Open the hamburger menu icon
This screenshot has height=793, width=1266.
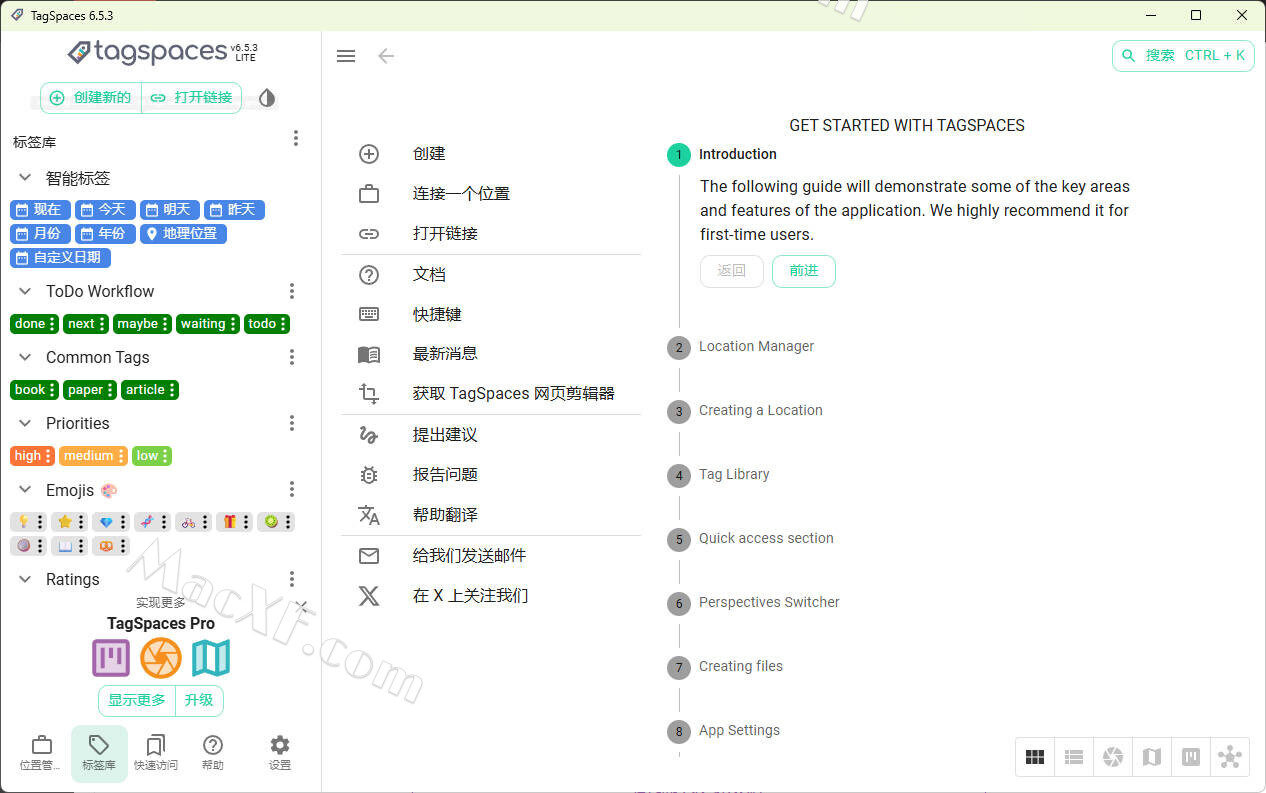346,56
